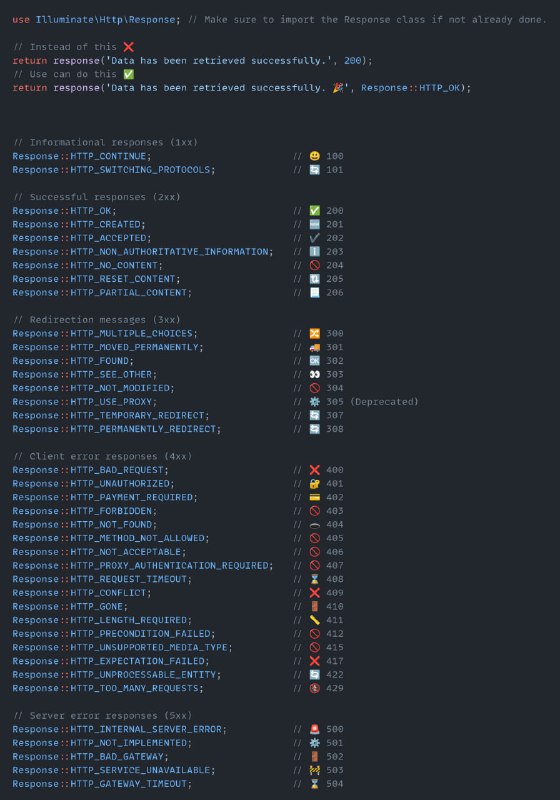Click the hourglass emoji beside 408
Screen dimensions: 560x800
click(x=315, y=579)
